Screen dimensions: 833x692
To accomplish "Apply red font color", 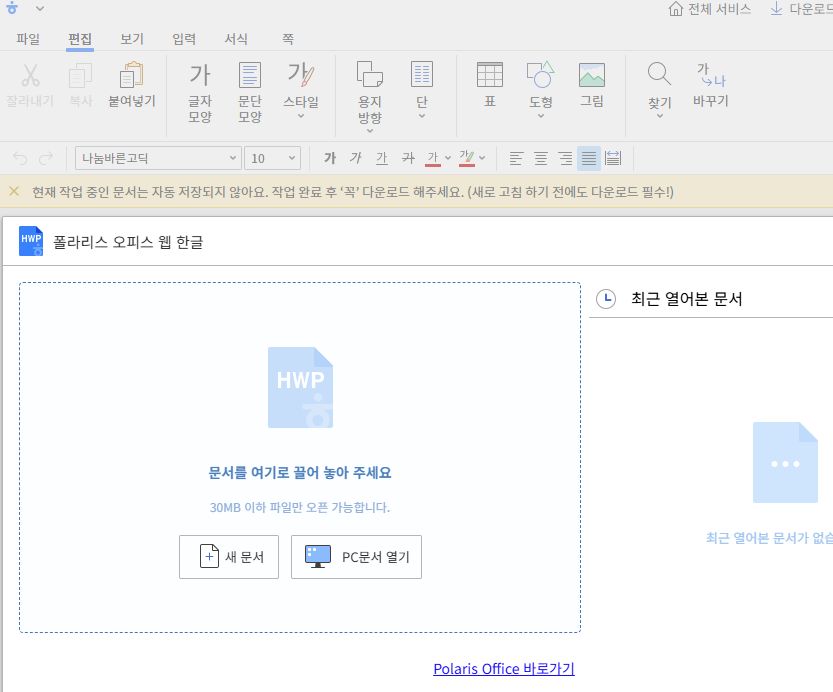I will point(433,158).
